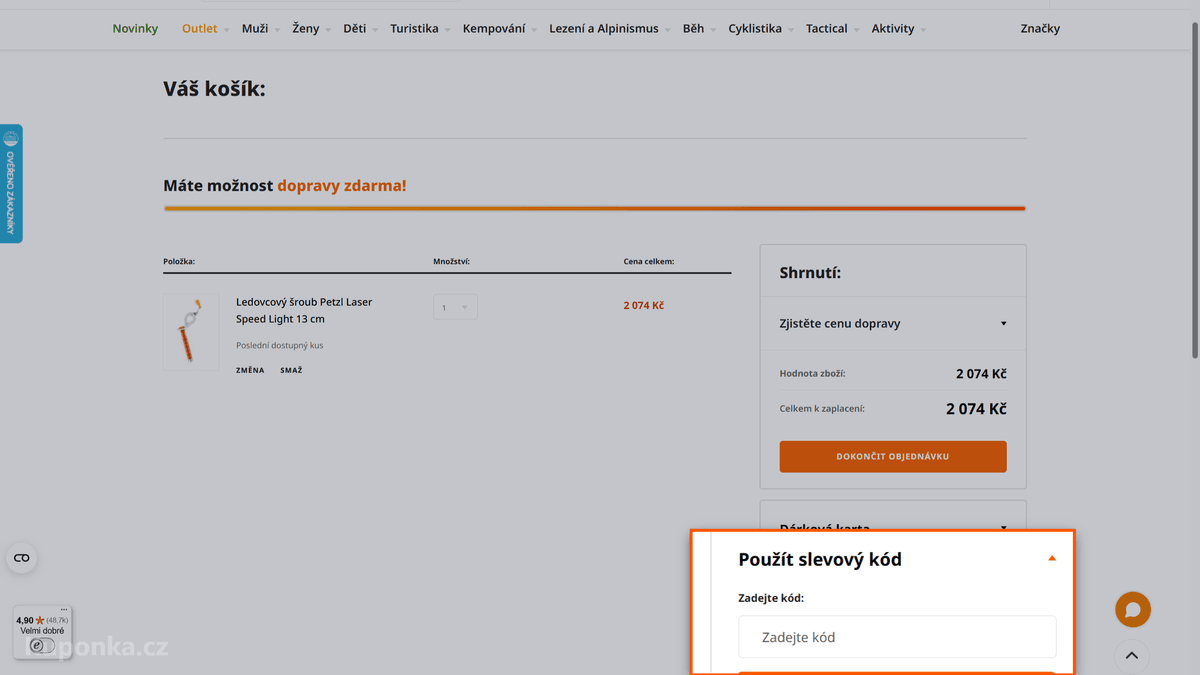Screen dimensions: 1200x675
Task: Click the Velmi dobré rating label
Action: click(x=42, y=631)
